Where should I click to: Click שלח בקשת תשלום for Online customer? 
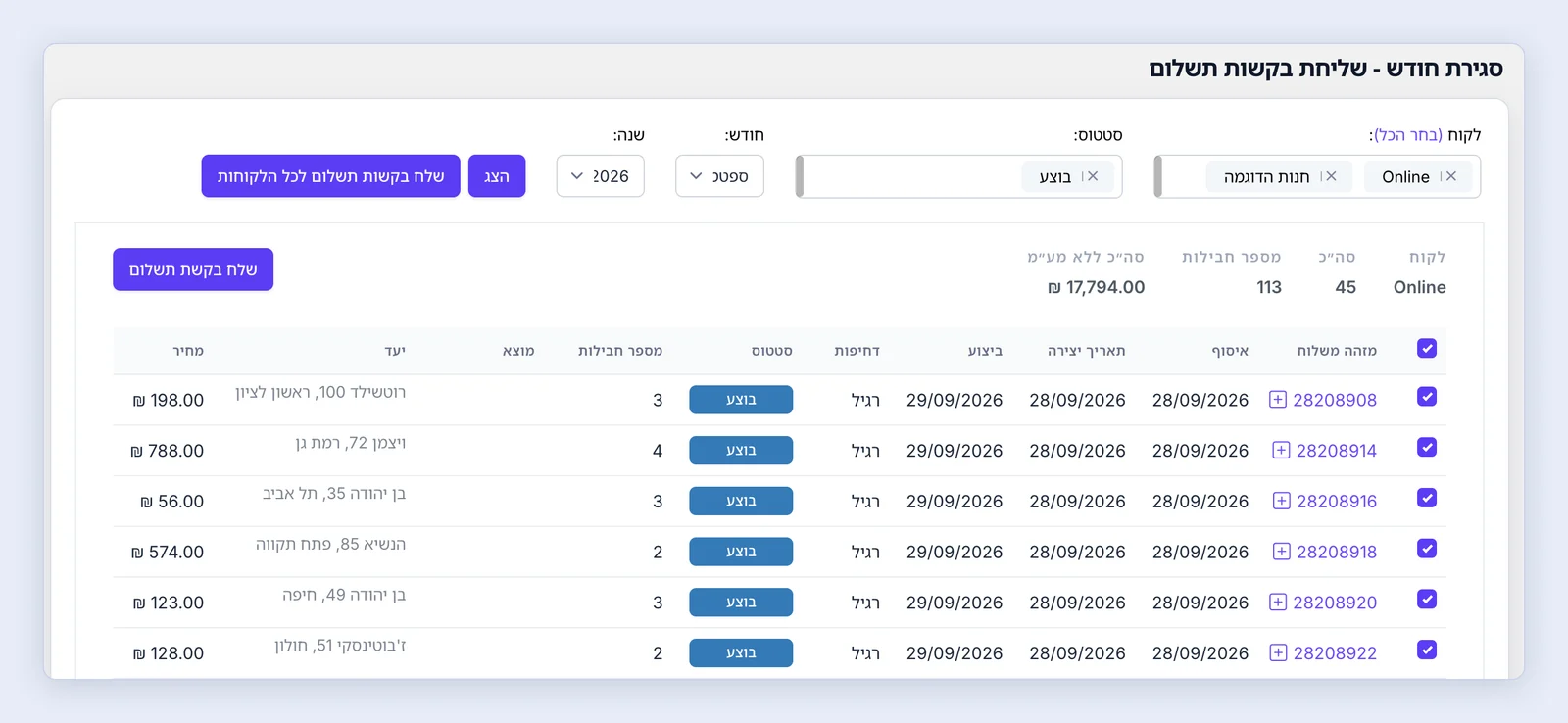click(x=193, y=269)
